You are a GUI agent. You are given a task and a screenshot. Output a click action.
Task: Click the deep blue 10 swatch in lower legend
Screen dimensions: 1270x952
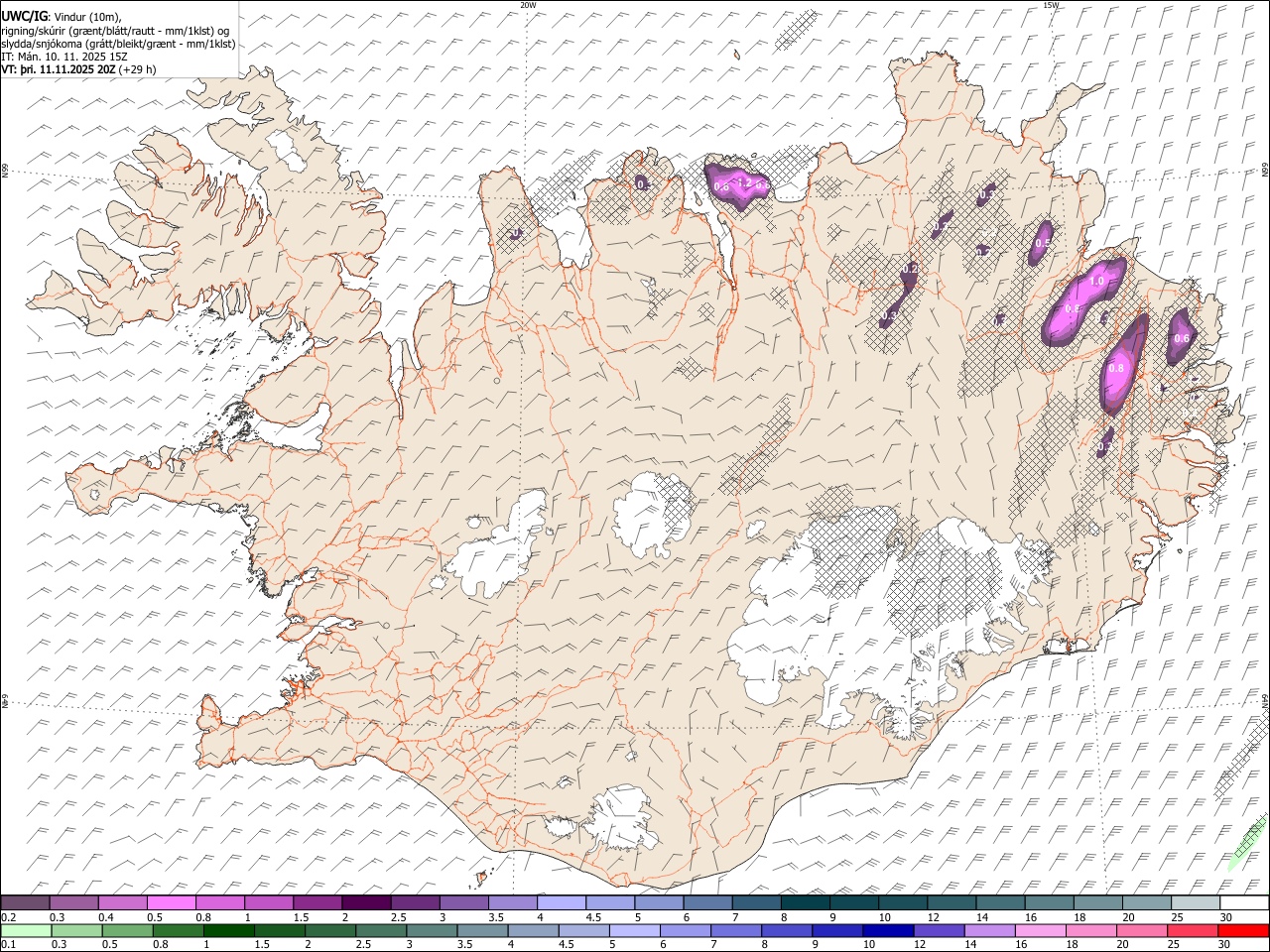pyautogui.click(x=888, y=931)
